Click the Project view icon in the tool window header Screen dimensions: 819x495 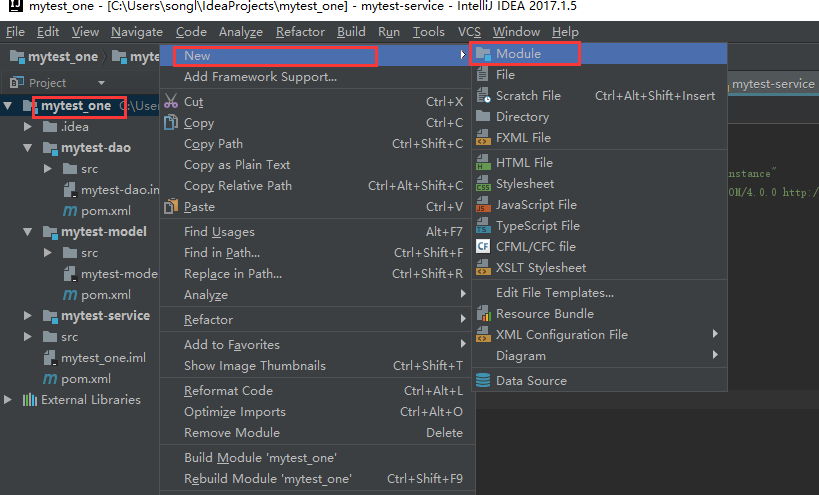click(x=17, y=82)
